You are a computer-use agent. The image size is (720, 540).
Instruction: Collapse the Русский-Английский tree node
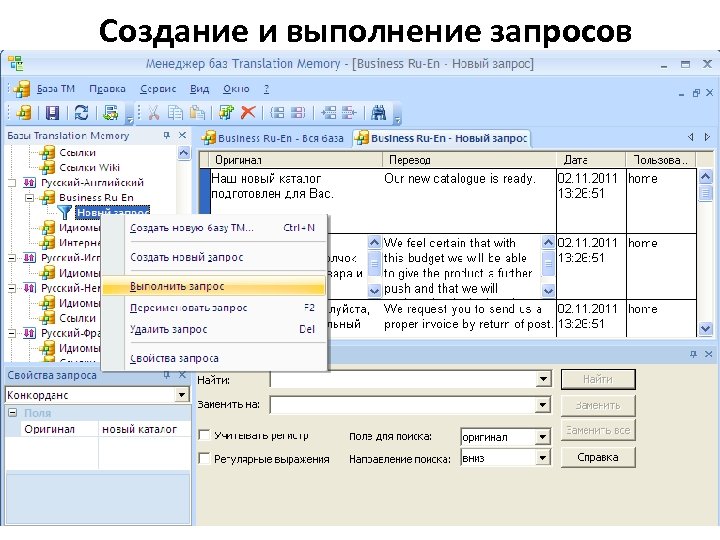(x=12, y=183)
